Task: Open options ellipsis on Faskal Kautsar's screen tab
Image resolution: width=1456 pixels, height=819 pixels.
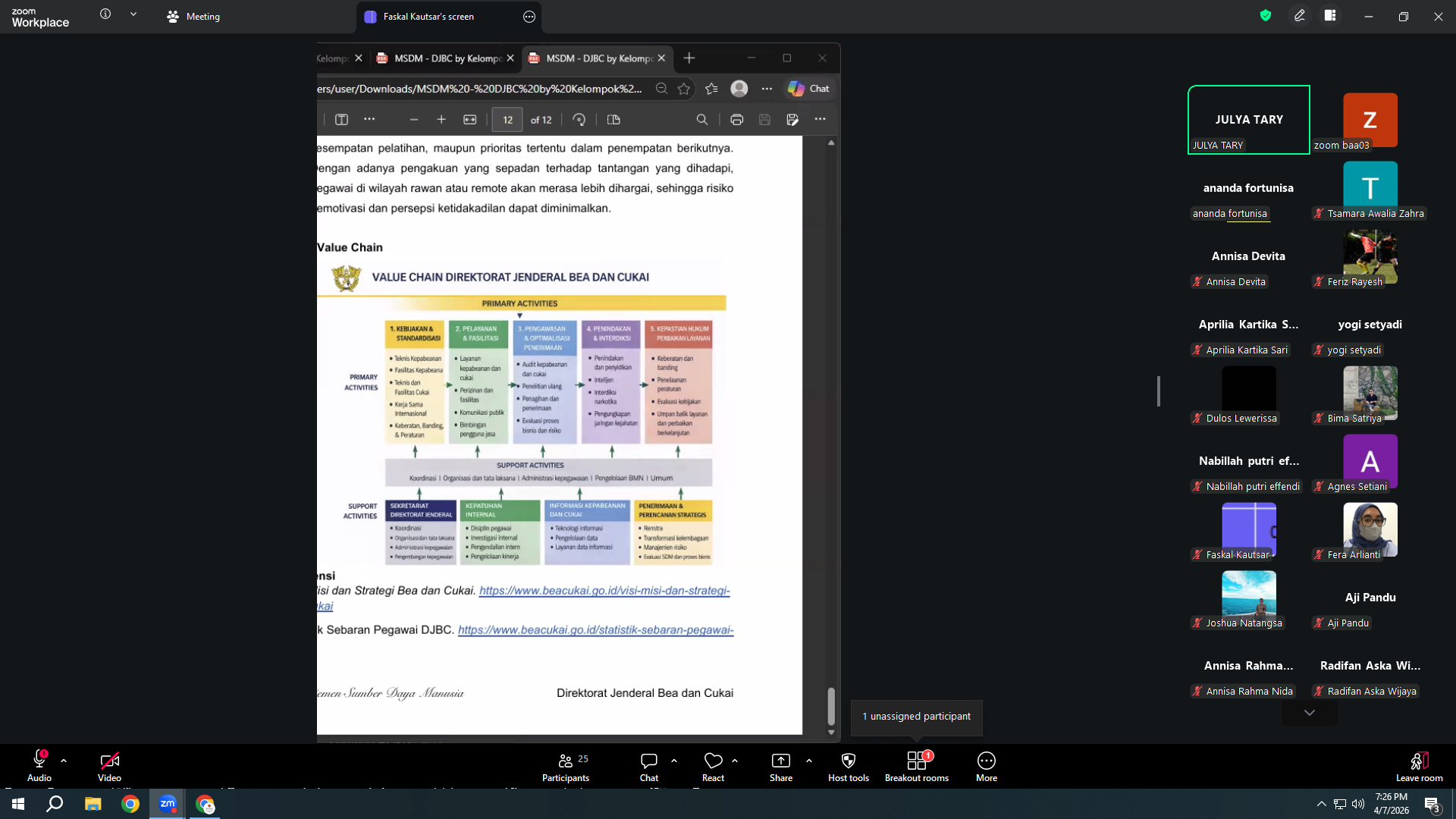Action: 529,17
